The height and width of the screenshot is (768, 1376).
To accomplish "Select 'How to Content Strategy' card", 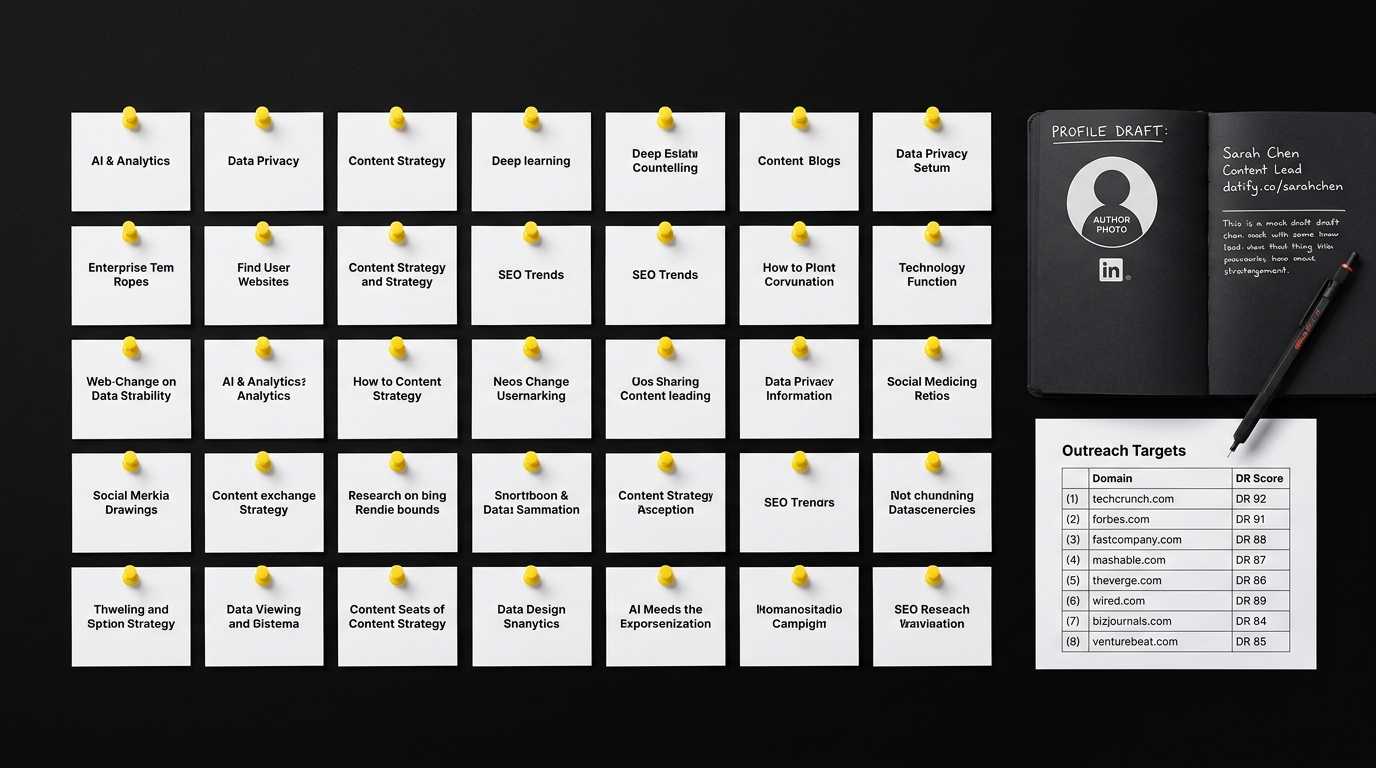I will pos(397,389).
